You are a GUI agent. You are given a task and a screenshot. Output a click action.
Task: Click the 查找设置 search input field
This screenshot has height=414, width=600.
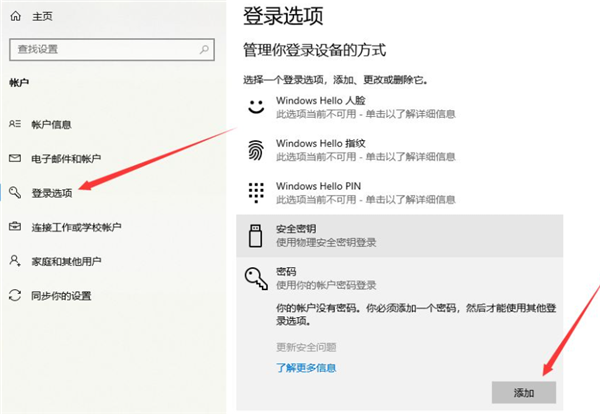(x=100, y=48)
